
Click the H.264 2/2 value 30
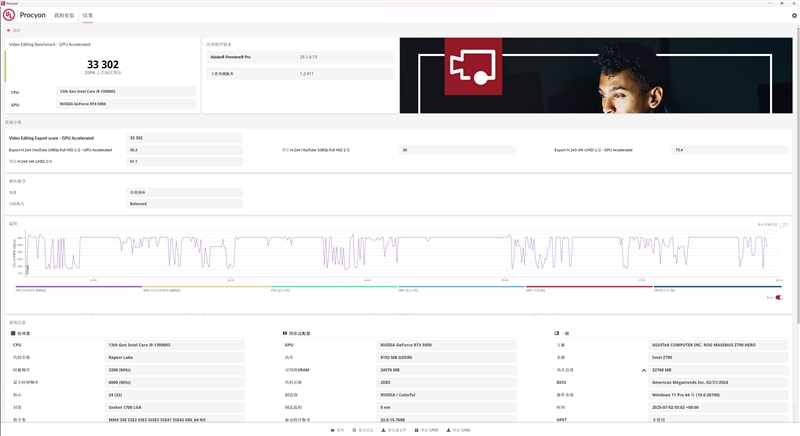tap(457, 150)
